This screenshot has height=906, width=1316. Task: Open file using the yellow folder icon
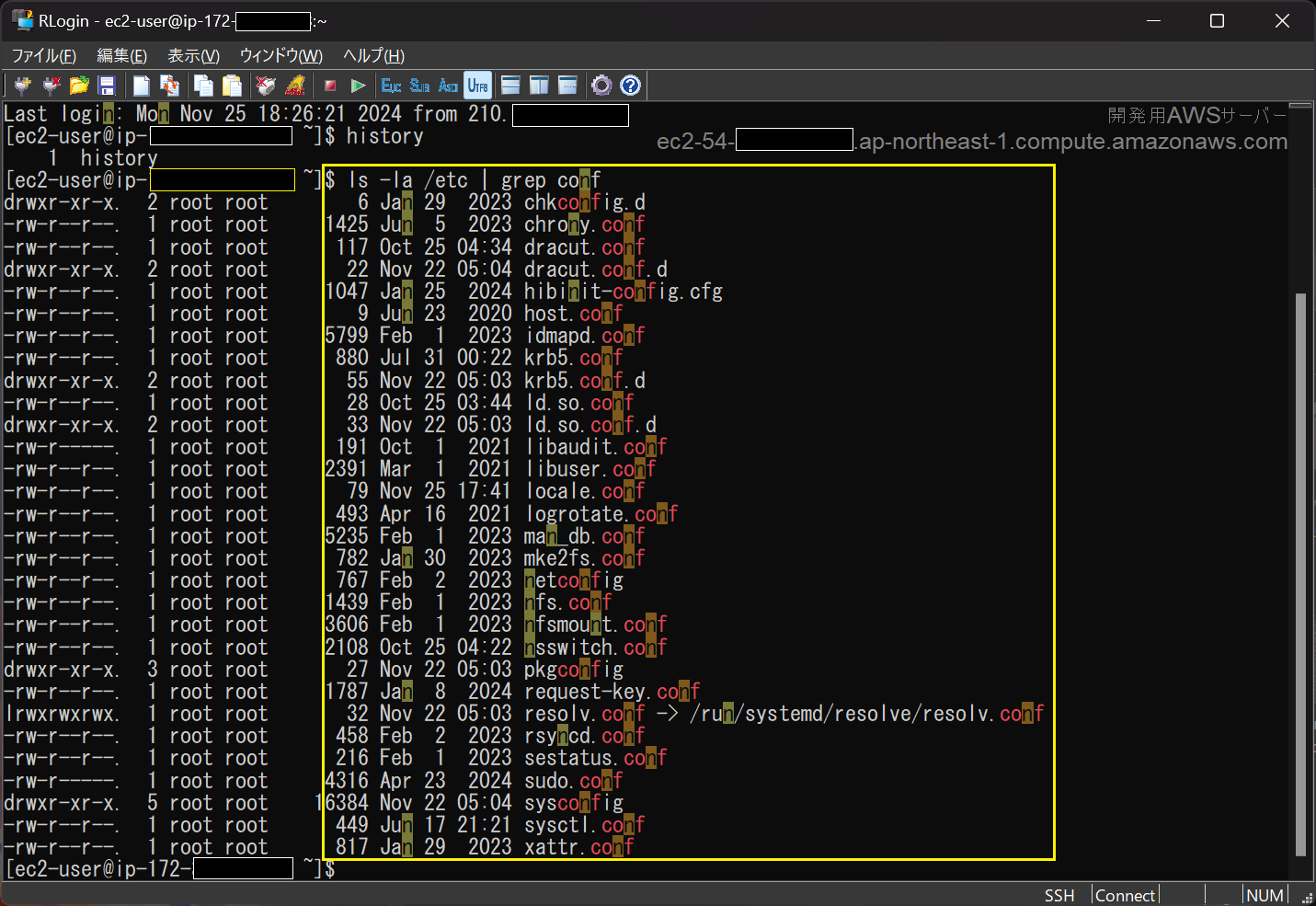coord(79,86)
